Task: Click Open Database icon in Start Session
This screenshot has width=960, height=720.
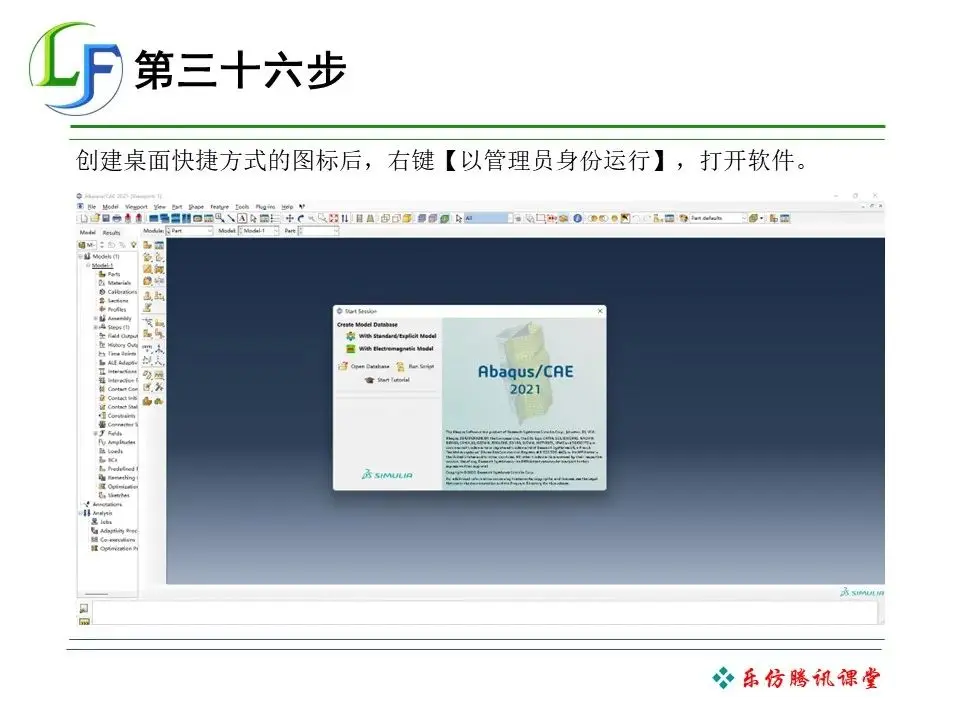Action: 343,366
